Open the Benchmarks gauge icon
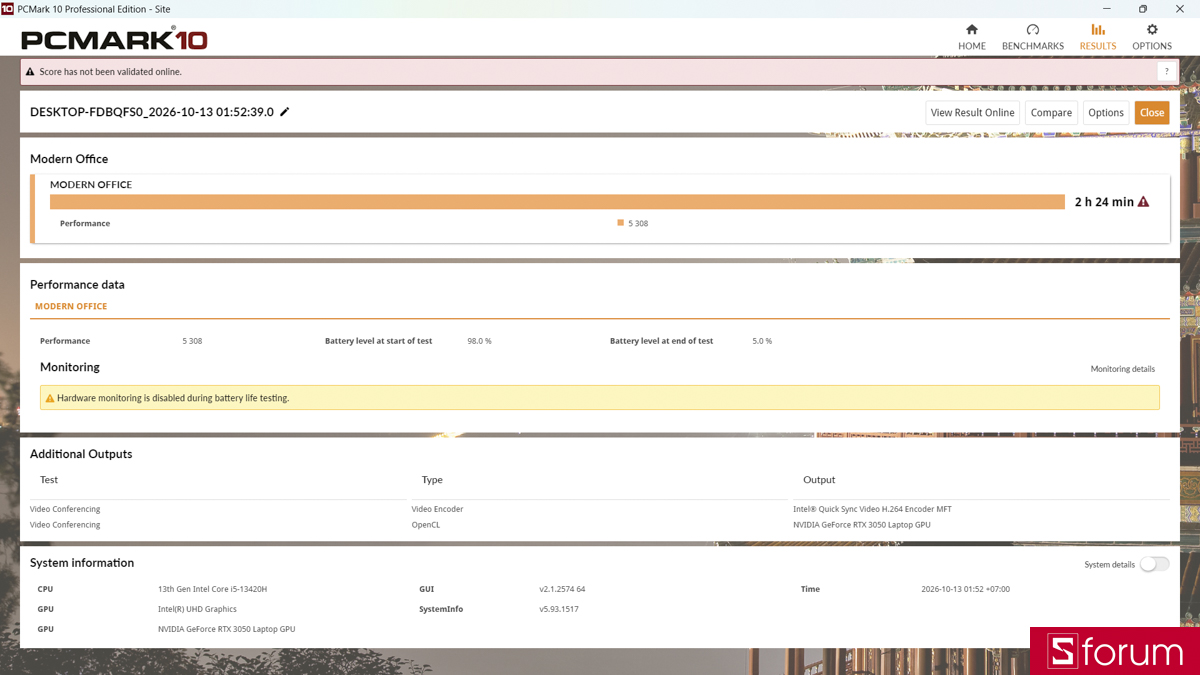This screenshot has width=1200, height=675. pyautogui.click(x=1033, y=30)
